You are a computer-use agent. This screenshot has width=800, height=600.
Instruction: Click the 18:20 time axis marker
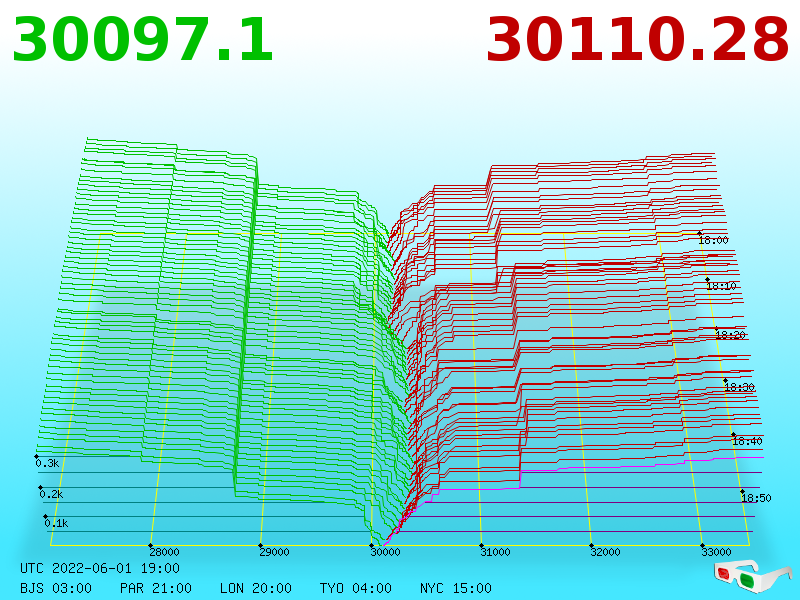(x=731, y=335)
